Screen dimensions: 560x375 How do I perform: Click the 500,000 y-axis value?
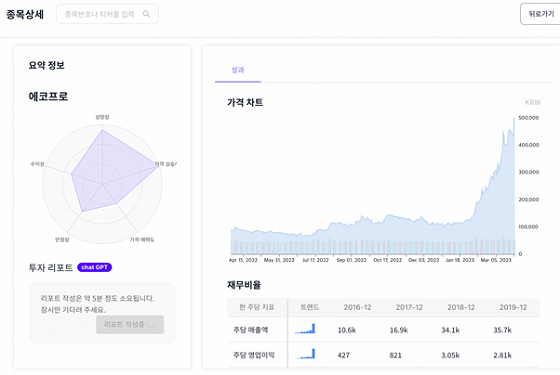point(529,118)
